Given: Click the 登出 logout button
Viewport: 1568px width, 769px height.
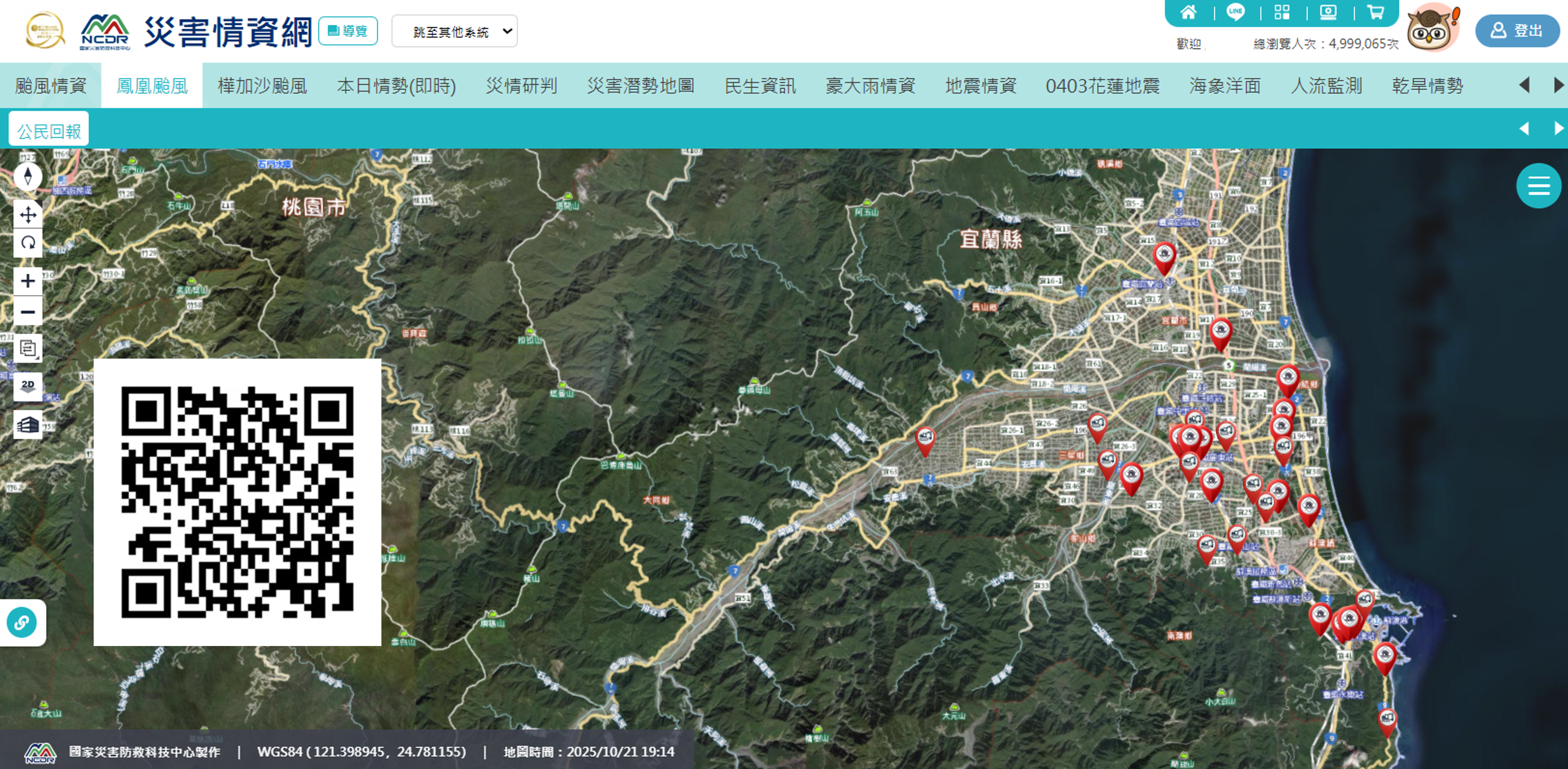Looking at the screenshot, I should [1517, 31].
